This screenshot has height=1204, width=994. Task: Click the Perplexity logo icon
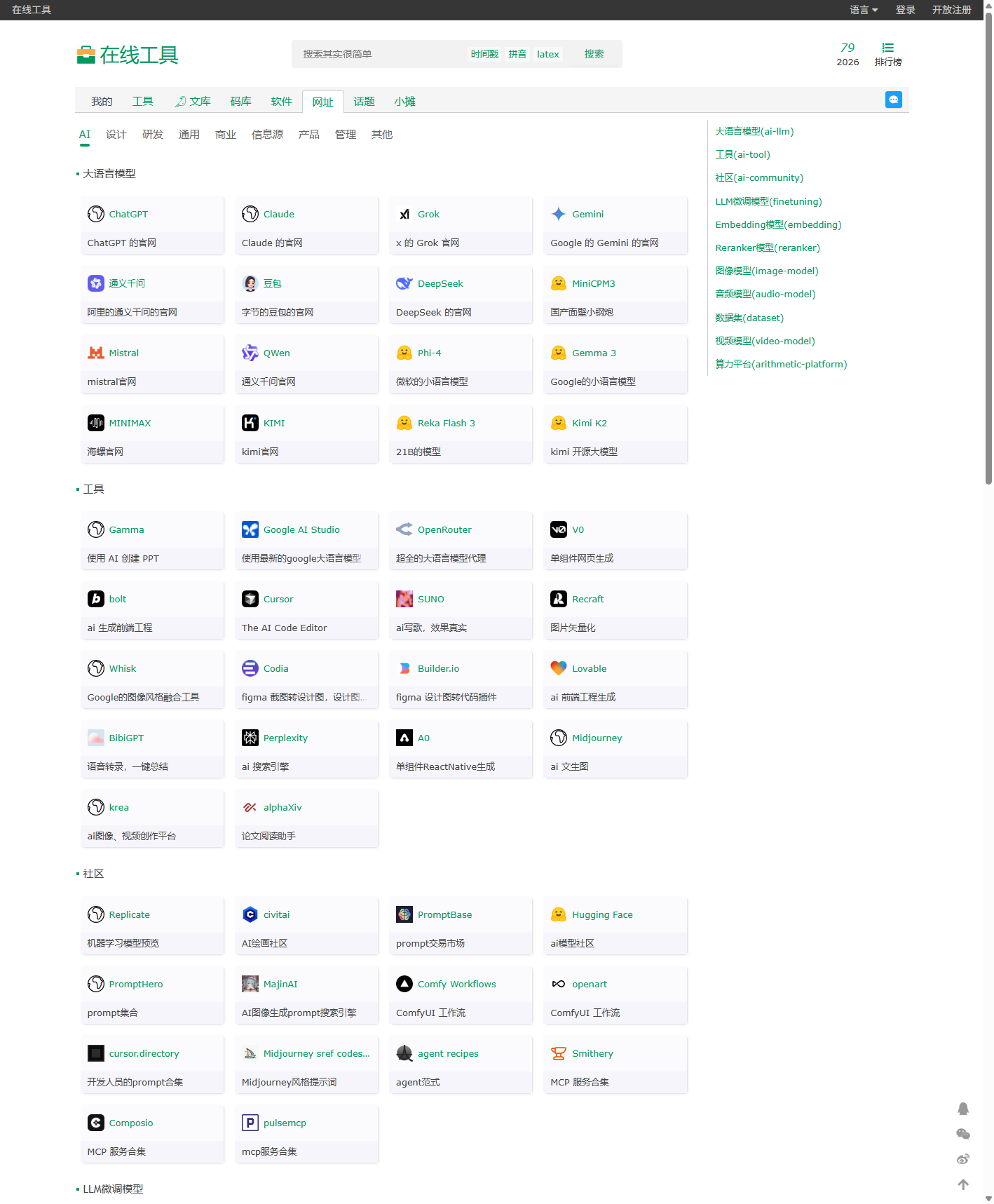[x=250, y=738]
